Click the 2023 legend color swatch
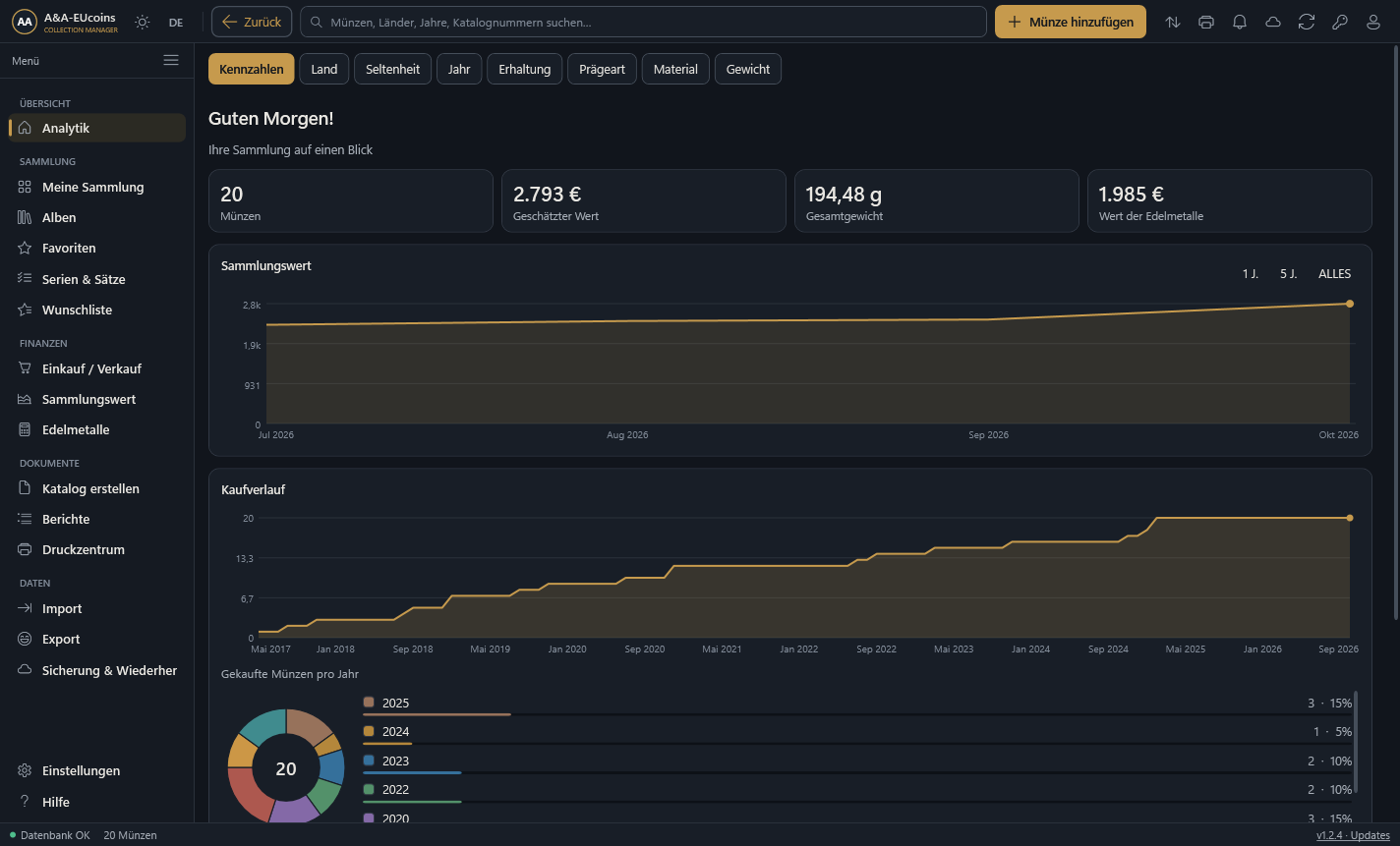1400x846 pixels. click(x=369, y=761)
